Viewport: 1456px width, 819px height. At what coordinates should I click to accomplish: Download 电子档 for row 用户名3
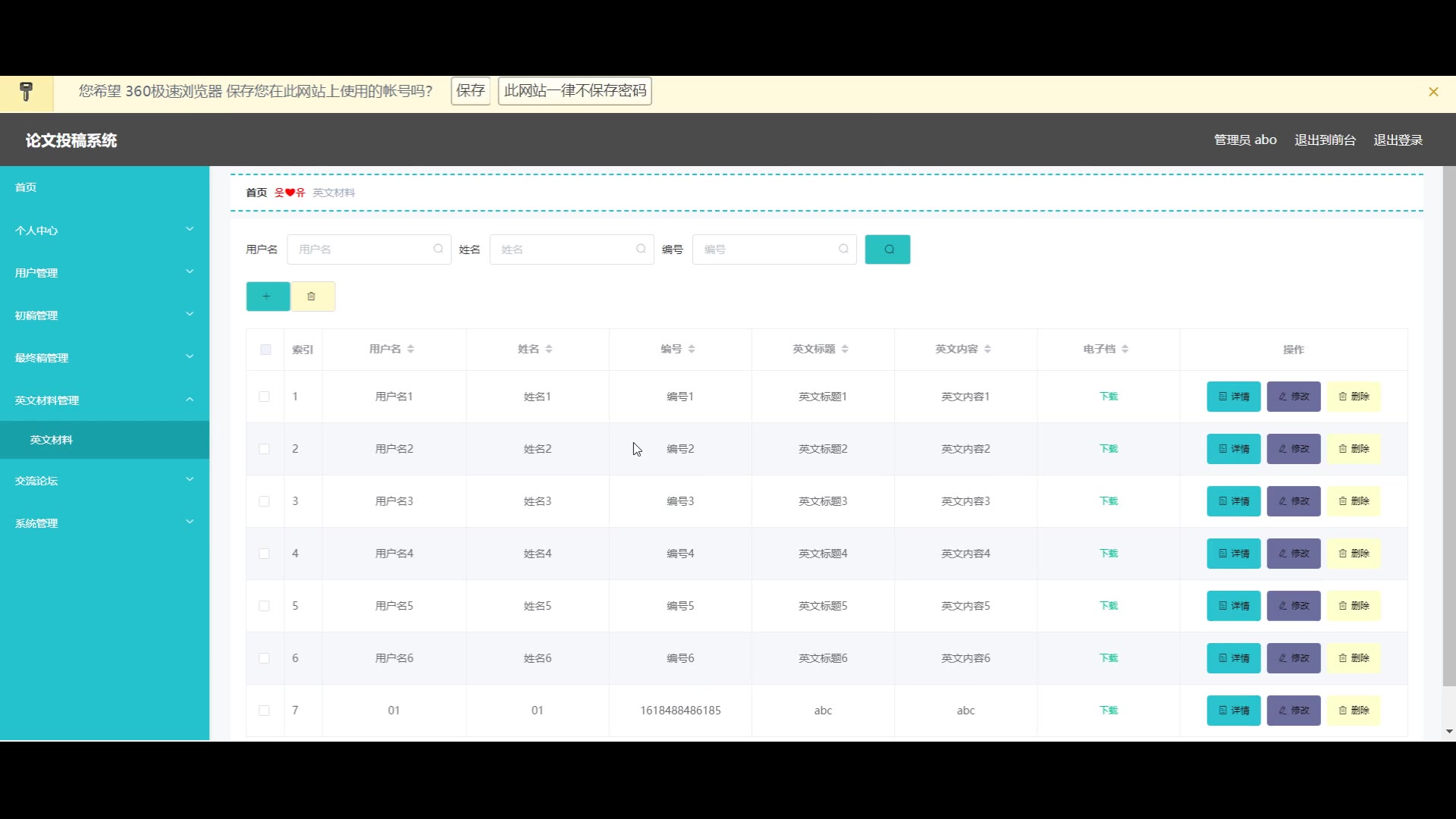(x=1109, y=501)
